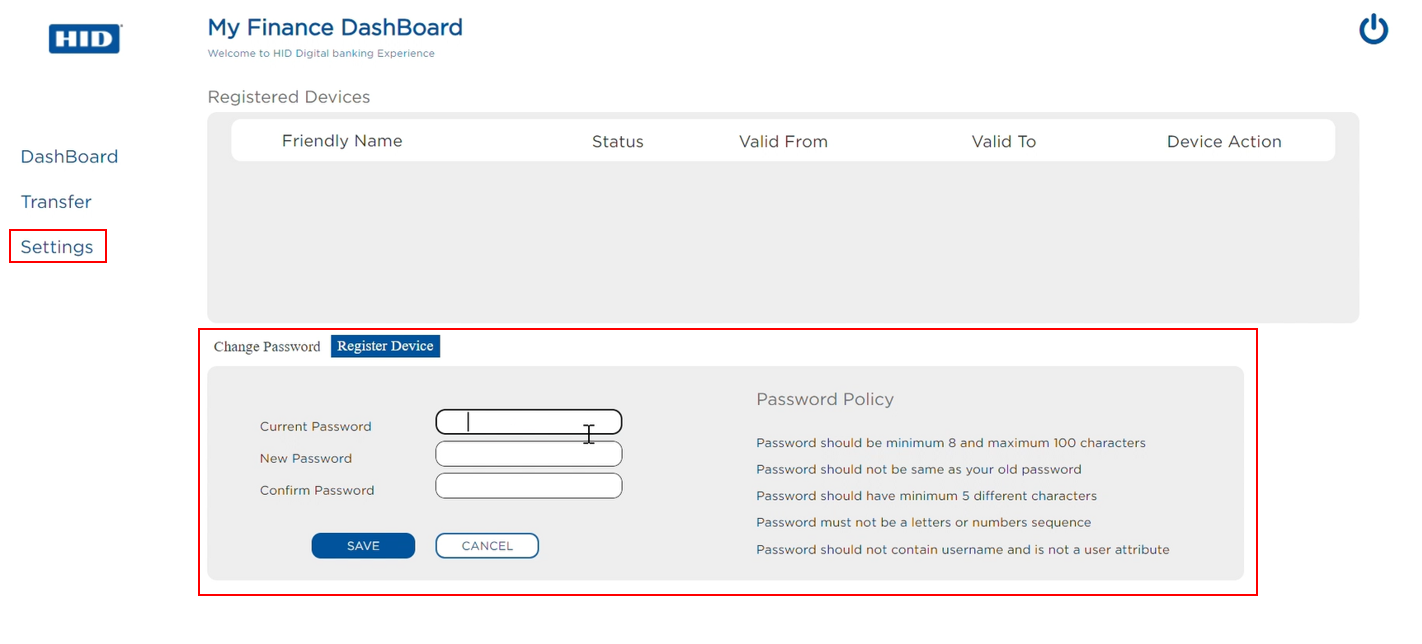The width and height of the screenshot is (1422, 644).
Task: Click the CANCEL button
Action: 487,546
